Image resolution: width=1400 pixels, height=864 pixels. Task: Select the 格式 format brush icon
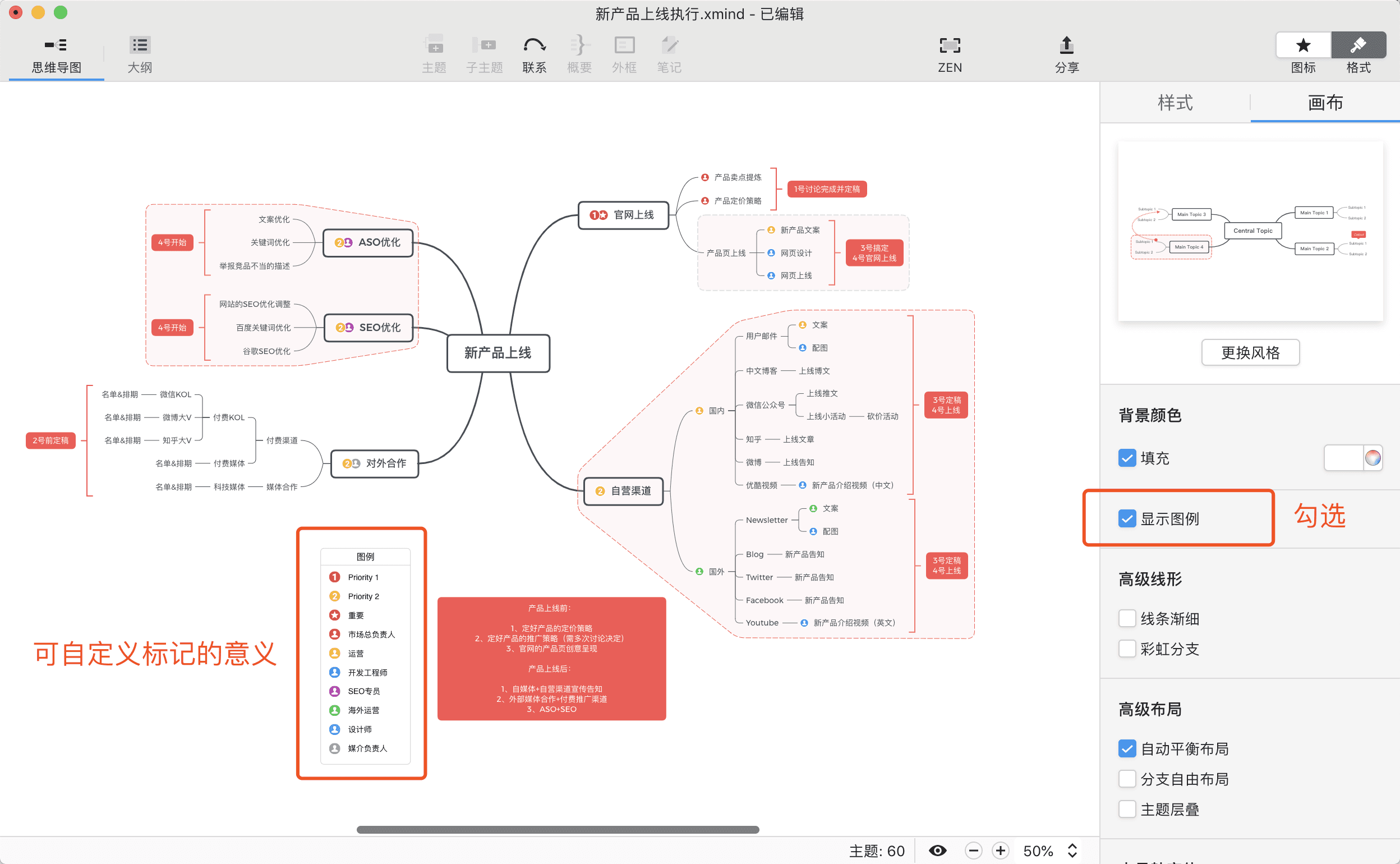tap(1358, 45)
